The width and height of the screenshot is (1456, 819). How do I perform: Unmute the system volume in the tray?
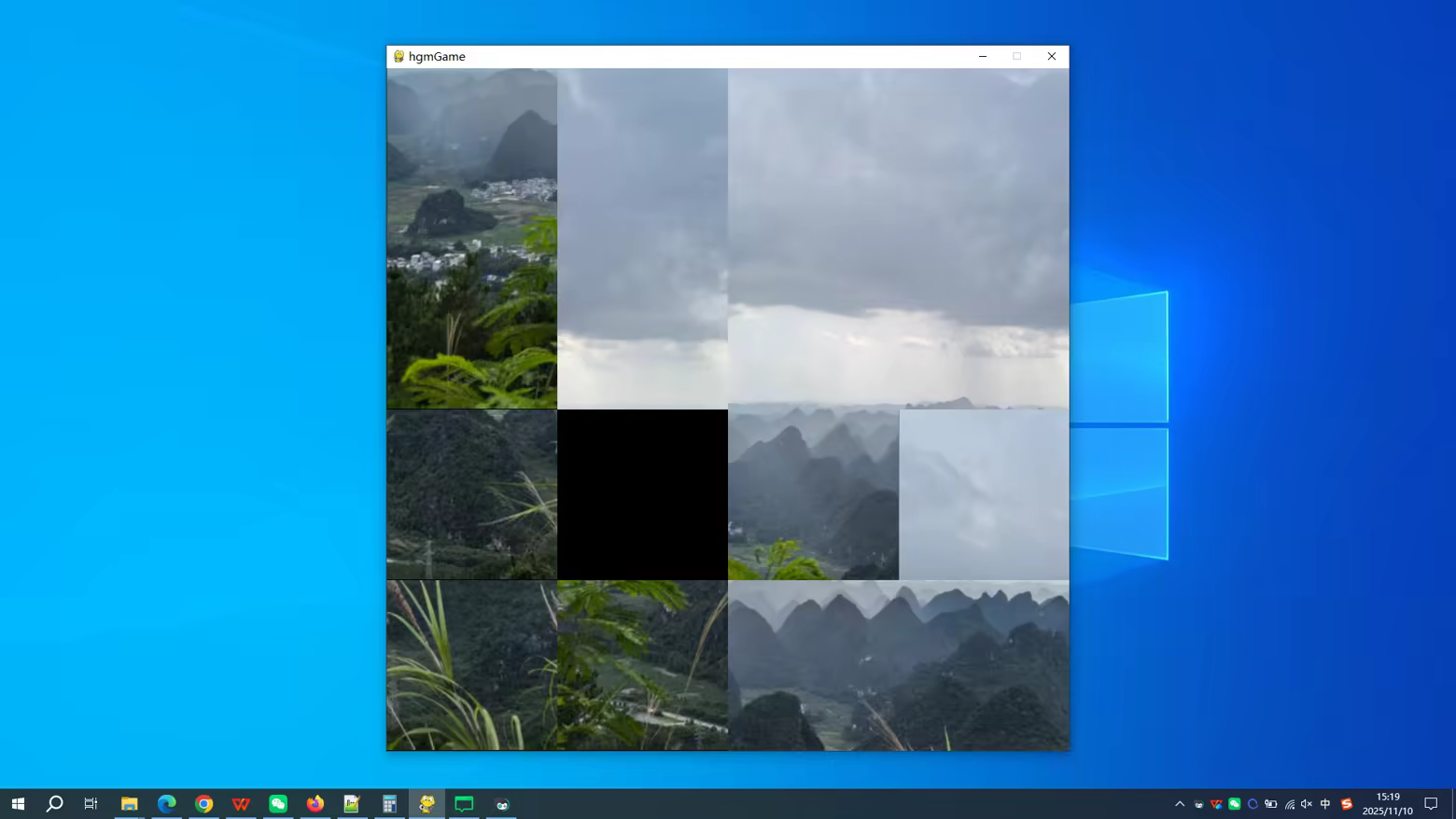tap(1307, 803)
